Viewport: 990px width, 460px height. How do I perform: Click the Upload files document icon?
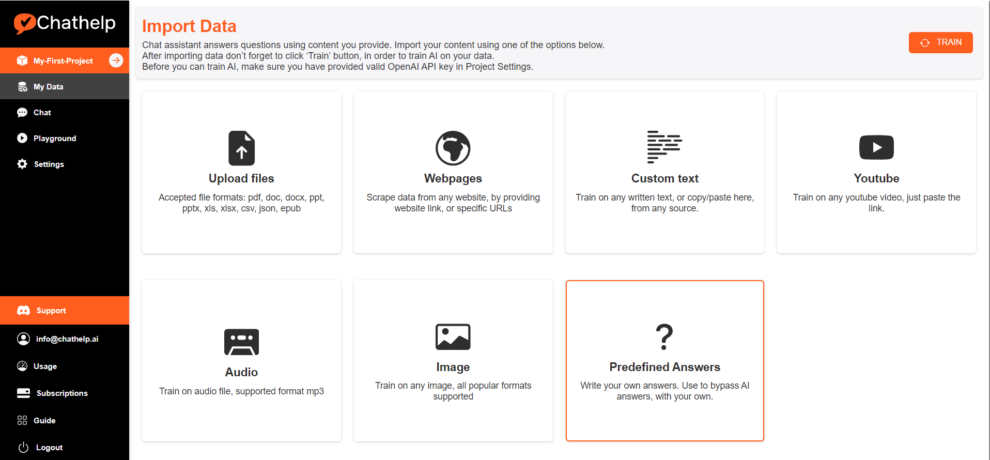[x=241, y=147]
